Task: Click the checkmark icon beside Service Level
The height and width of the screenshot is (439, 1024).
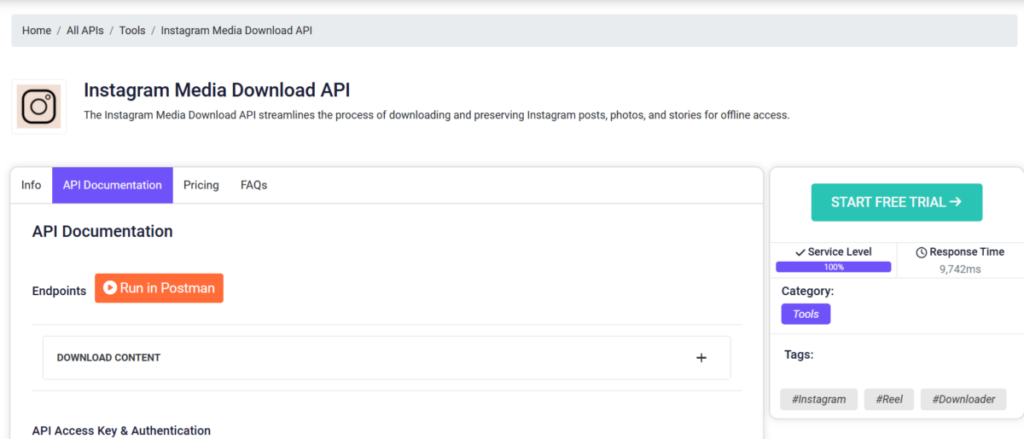Action: click(x=800, y=252)
